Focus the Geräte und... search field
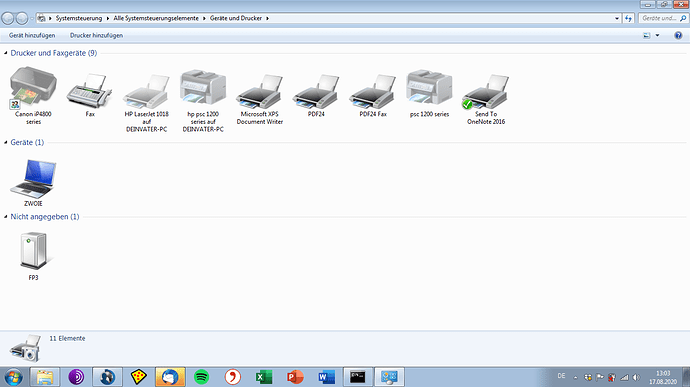Image resolution: width=690 pixels, height=387 pixels. (x=658, y=18)
